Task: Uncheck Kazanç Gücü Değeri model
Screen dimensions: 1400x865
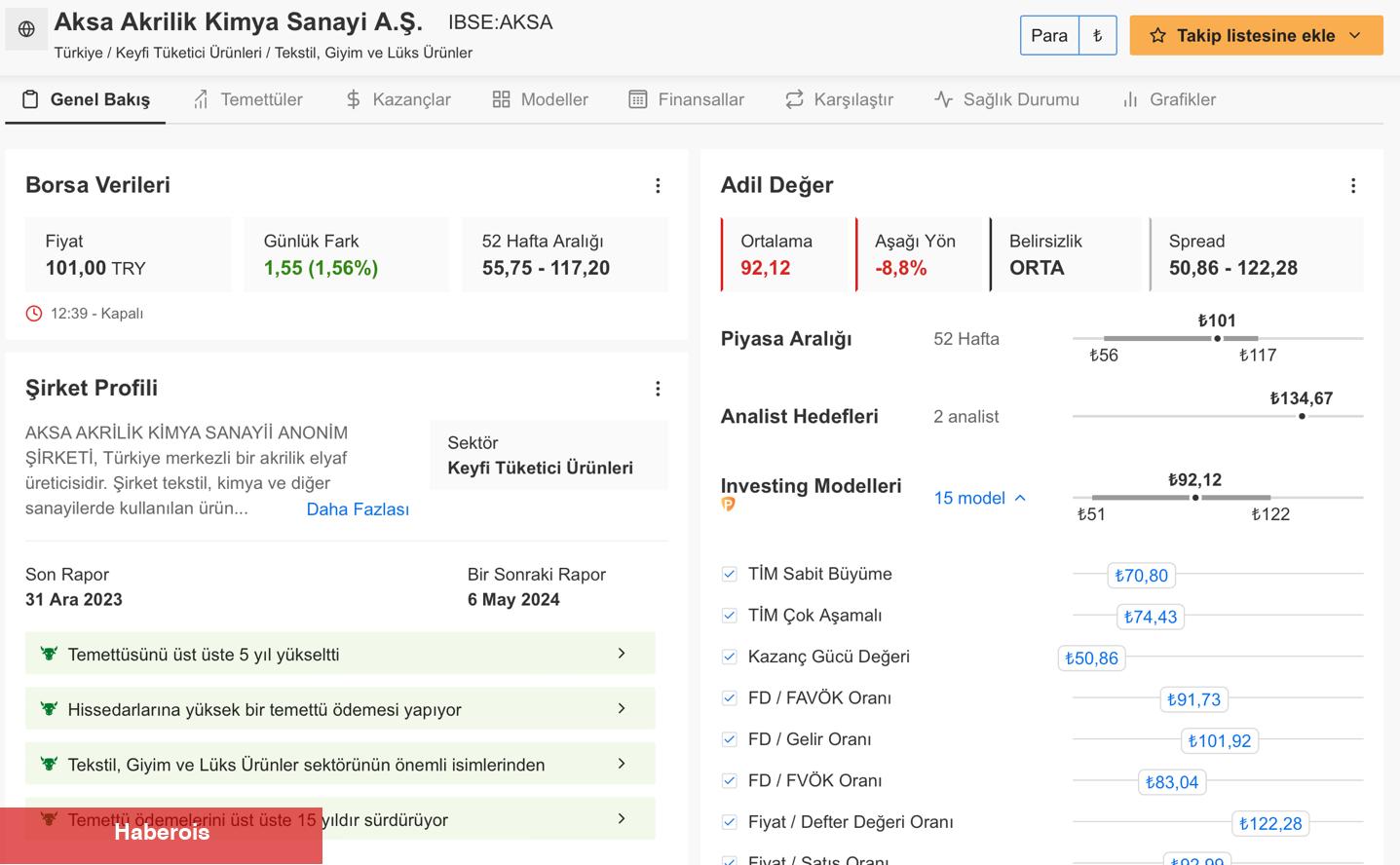Action: (729, 657)
